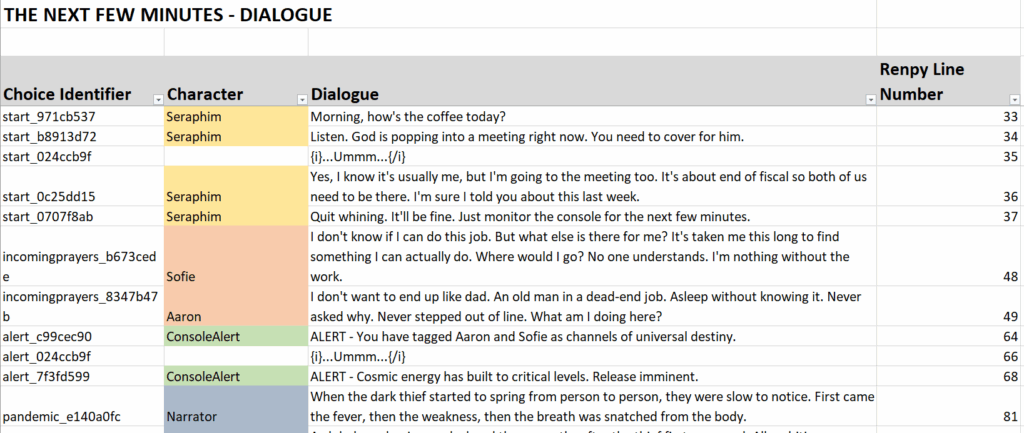Click the 'Choice Identifier' header cell

click(x=68, y=94)
